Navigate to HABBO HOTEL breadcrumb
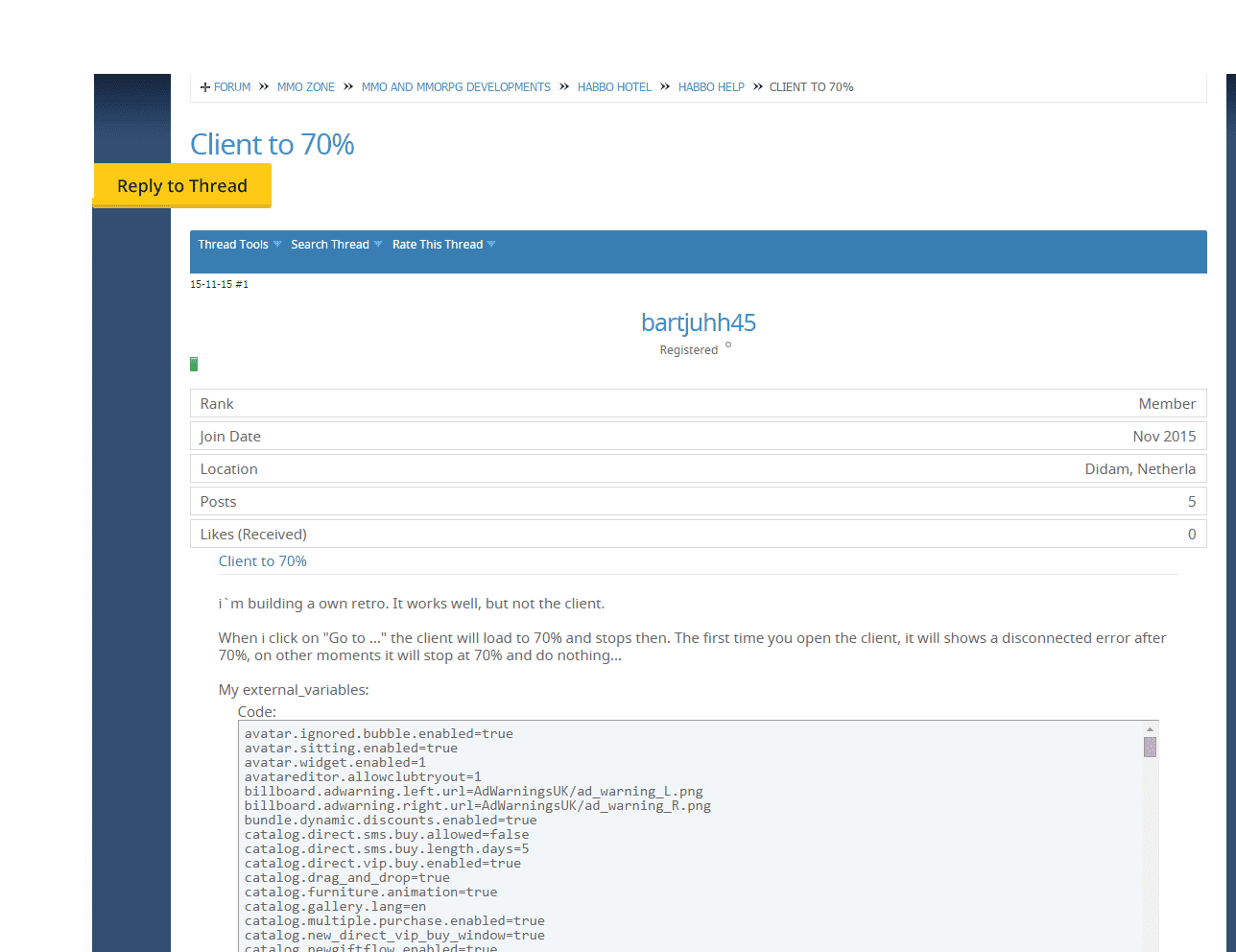Viewport: 1236px width, 952px height. coord(614,87)
